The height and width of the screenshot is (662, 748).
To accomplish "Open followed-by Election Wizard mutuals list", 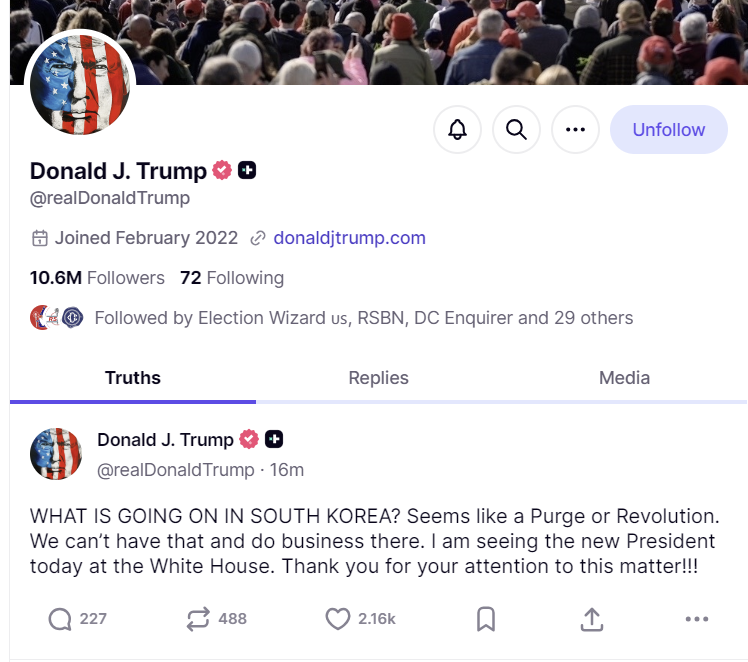I will [x=332, y=318].
